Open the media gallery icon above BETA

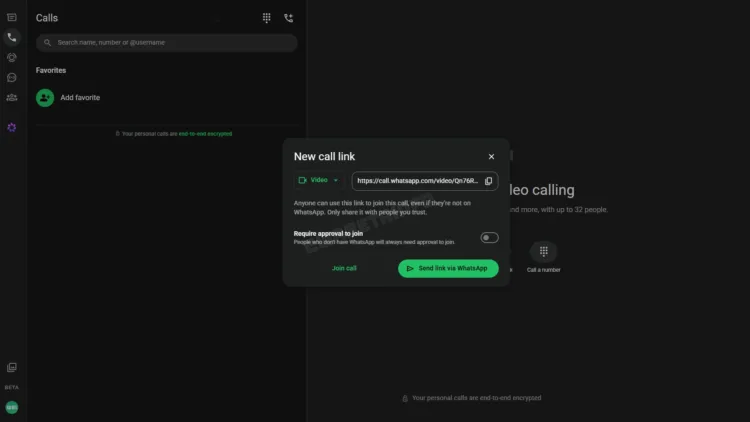pyautogui.click(x=11, y=367)
